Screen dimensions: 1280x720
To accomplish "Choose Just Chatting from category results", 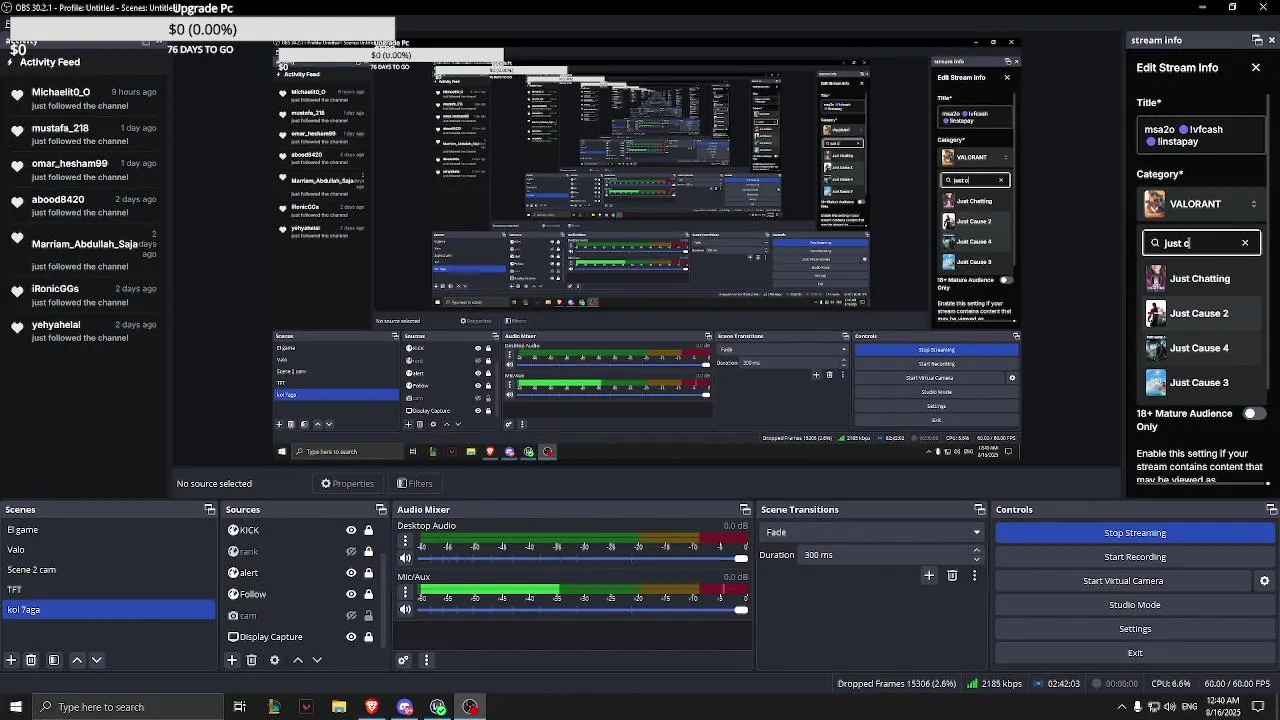I will tap(1201, 279).
